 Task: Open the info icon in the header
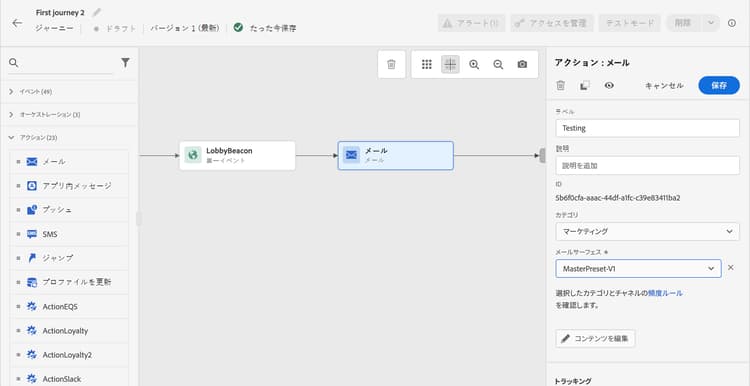click(x=732, y=23)
